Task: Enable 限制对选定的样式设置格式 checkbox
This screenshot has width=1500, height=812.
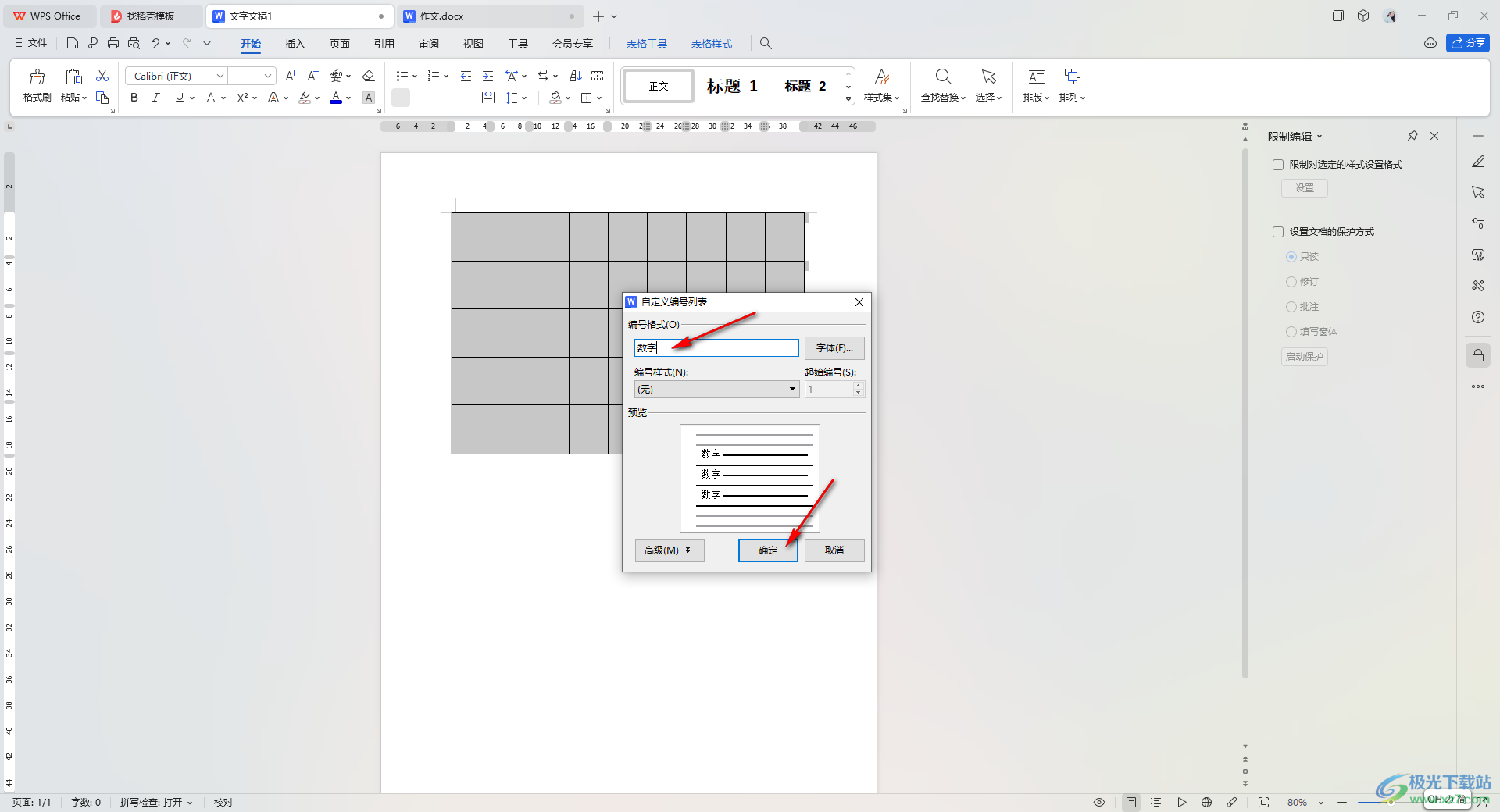Action: 1278,165
